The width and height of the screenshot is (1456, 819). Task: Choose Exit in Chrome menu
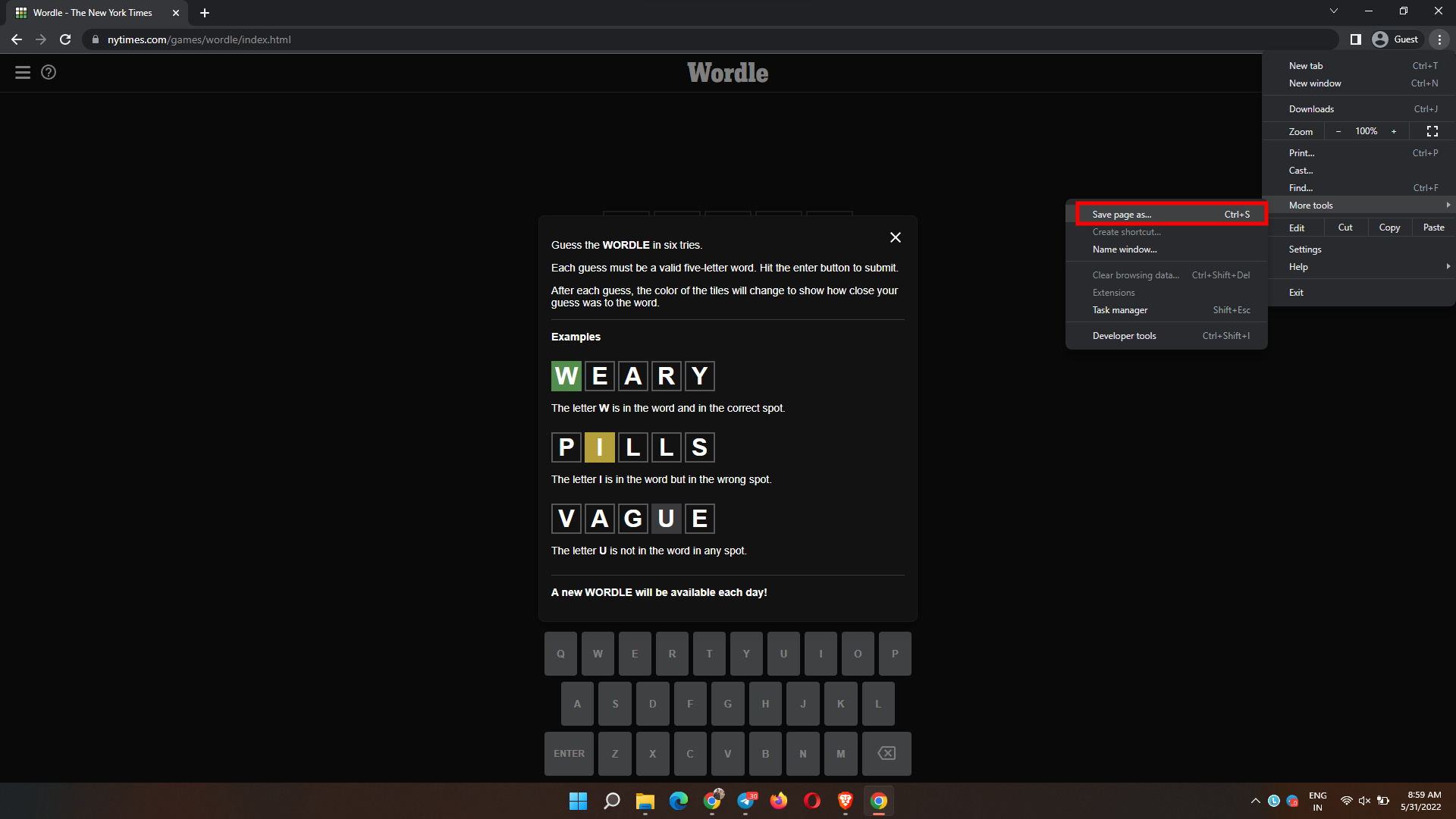(x=1359, y=293)
